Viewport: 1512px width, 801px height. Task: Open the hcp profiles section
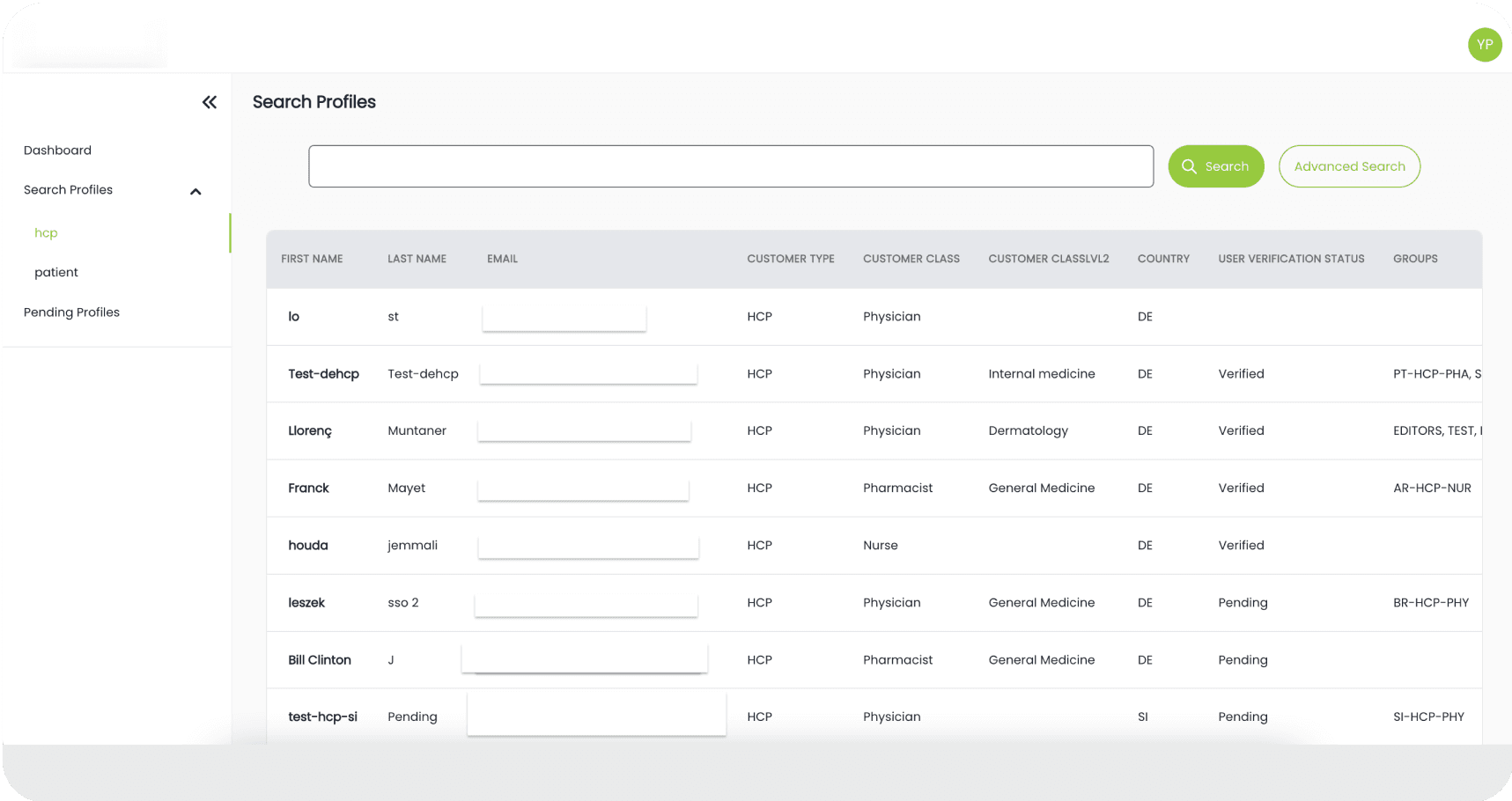46,233
